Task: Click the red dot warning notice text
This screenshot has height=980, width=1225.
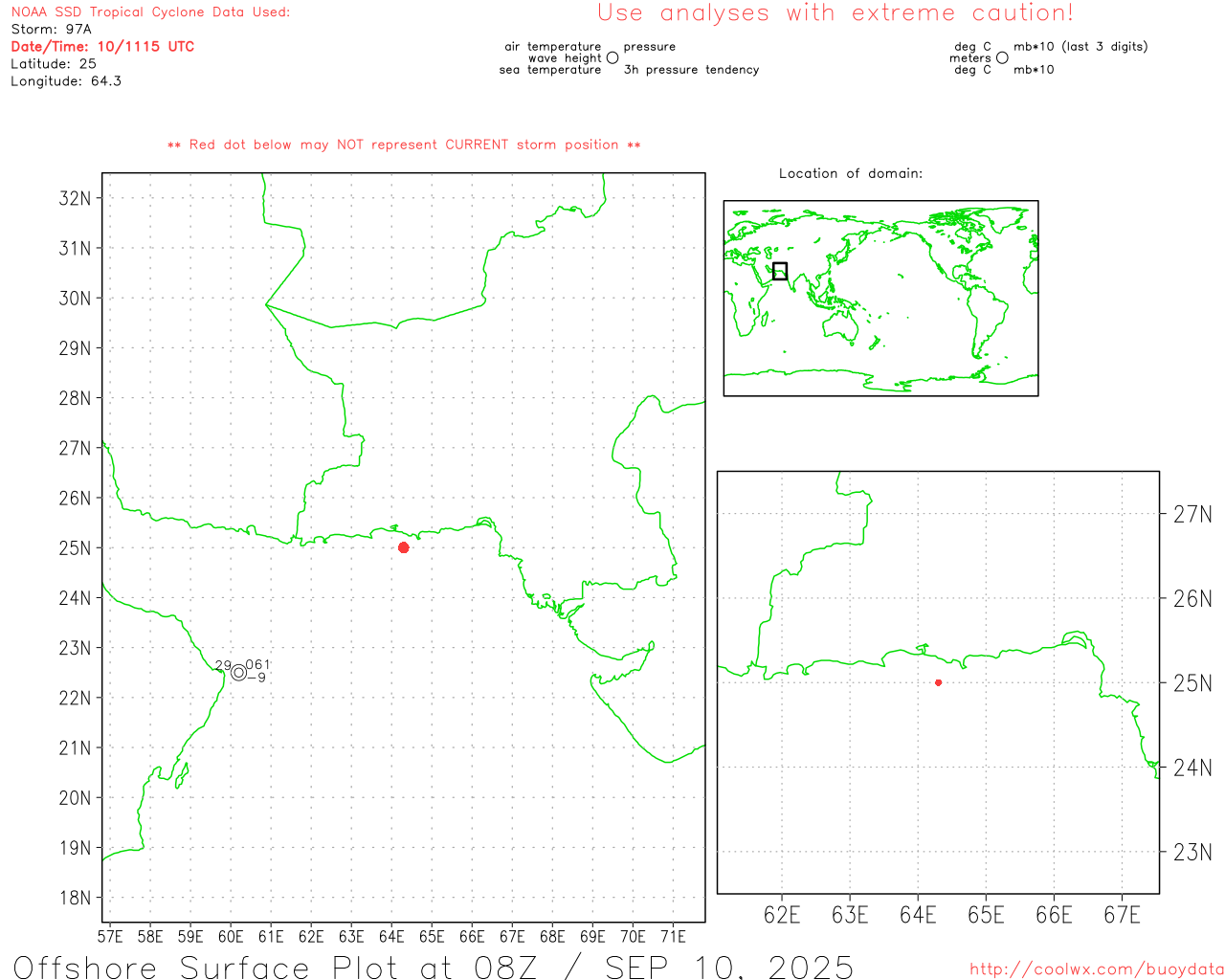Action: pyautogui.click(x=404, y=145)
